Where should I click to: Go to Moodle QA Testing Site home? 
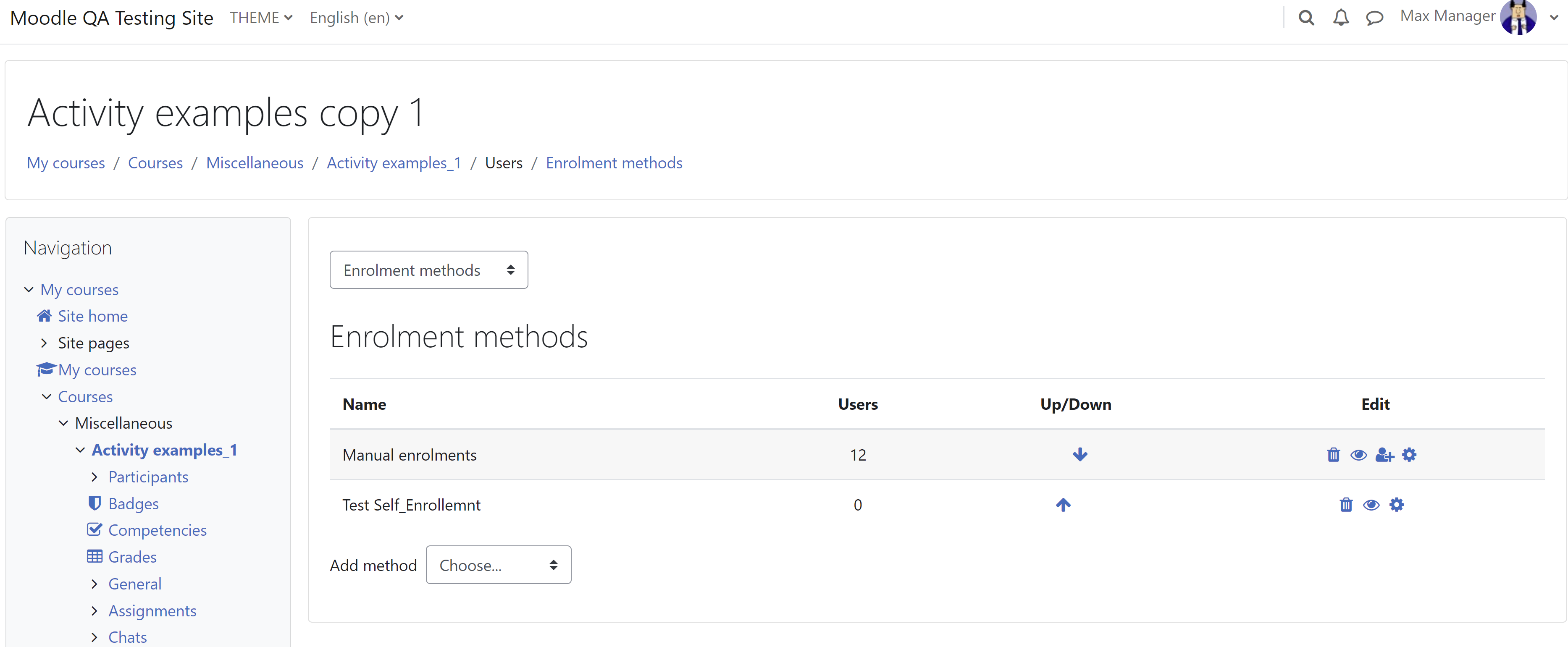[x=112, y=18]
